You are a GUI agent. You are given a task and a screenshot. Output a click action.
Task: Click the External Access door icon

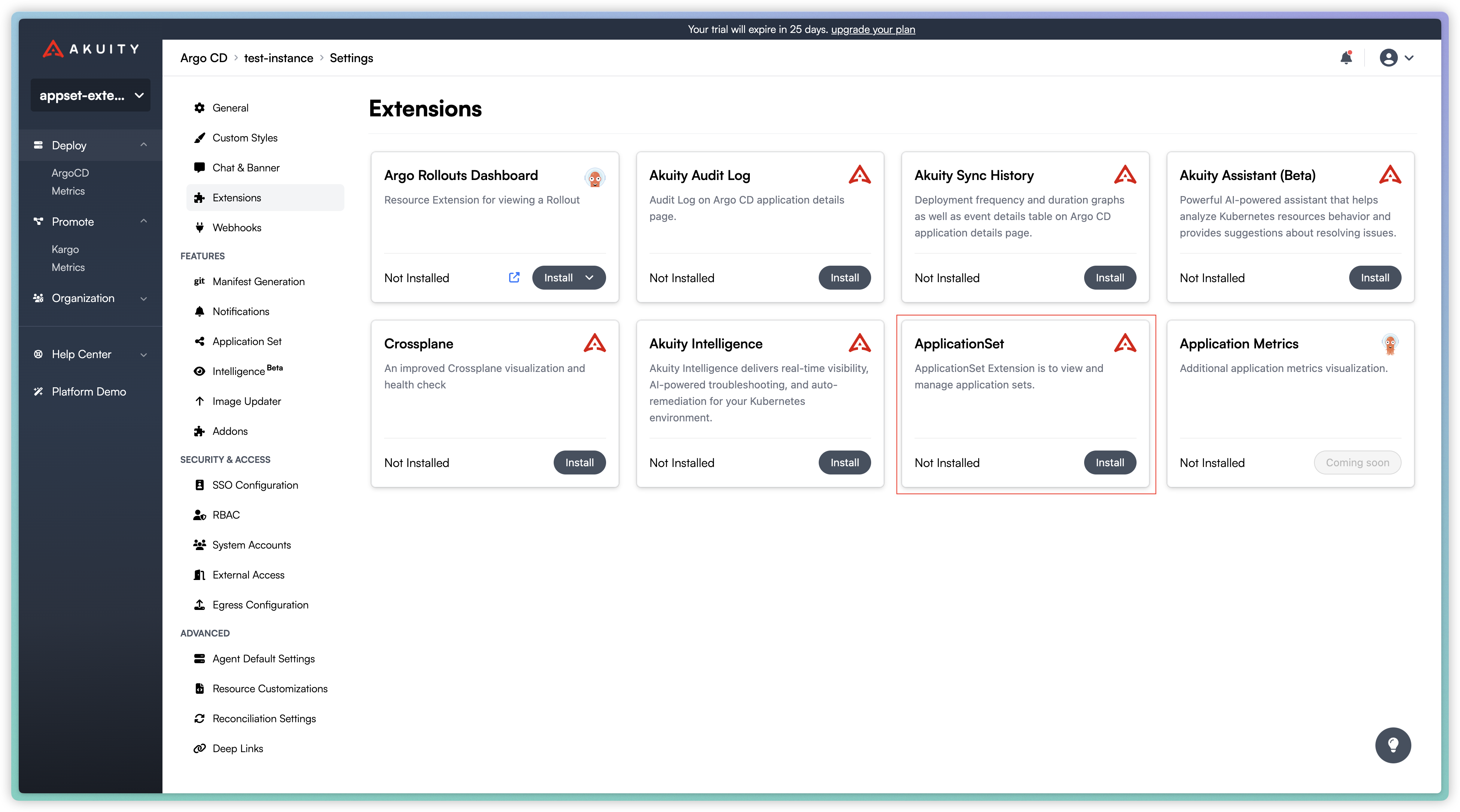tap(200, 575)
